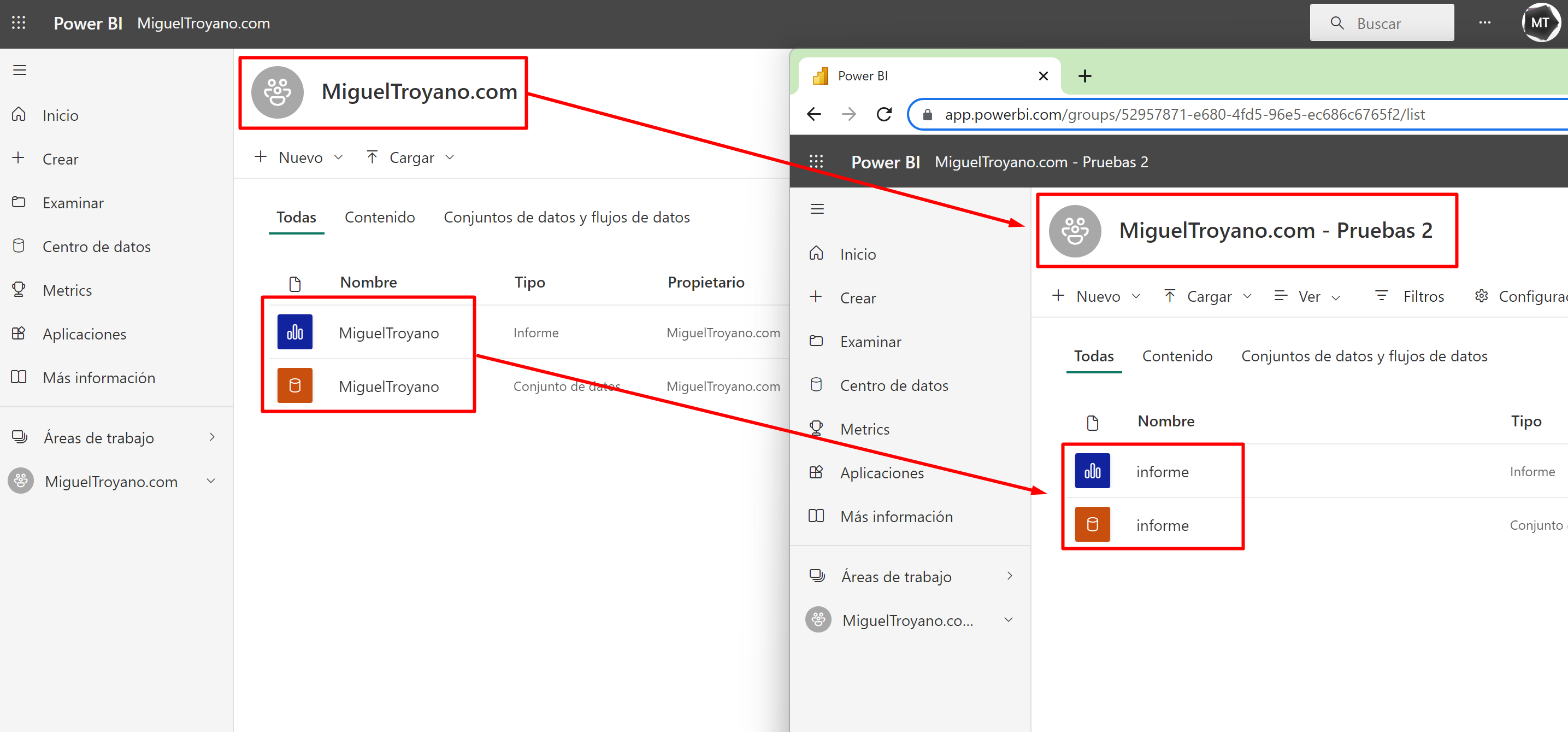Go back in the browser
This screenshot has height=732, width=1568.
click(x=814, y=114)
